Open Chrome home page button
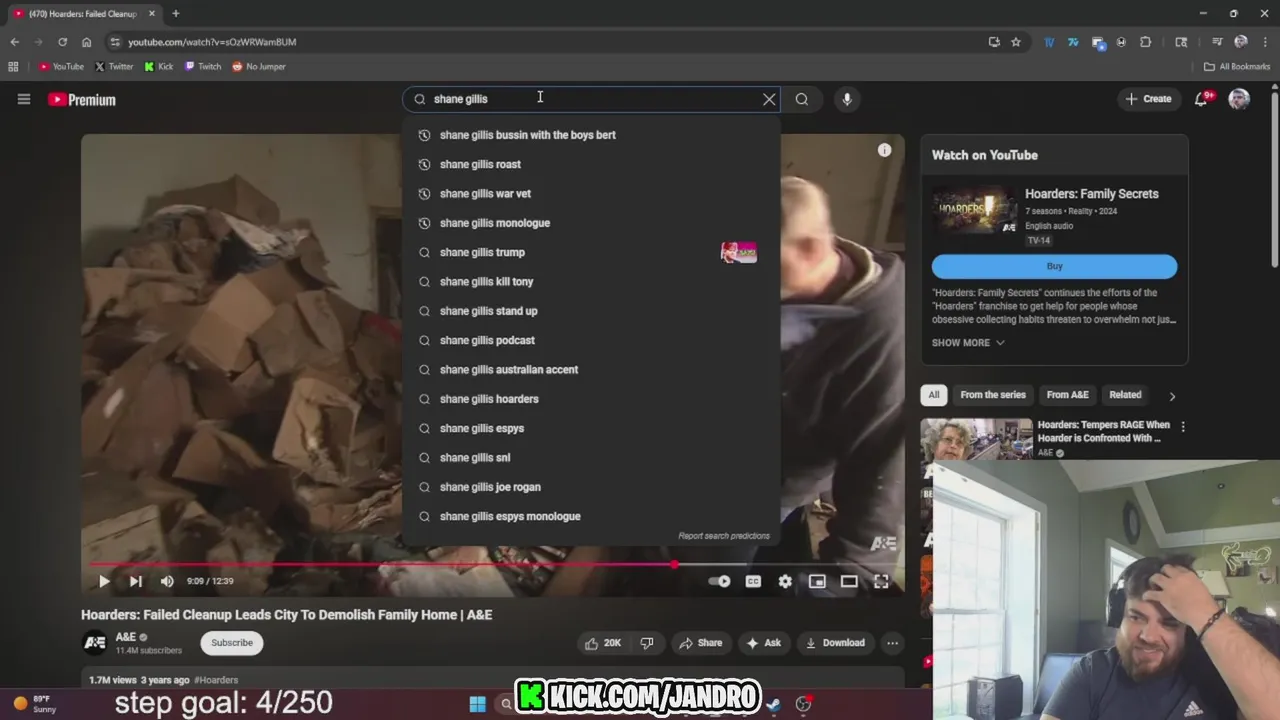The height and width of the screenshot is (720, 1280). click(86, 42)
